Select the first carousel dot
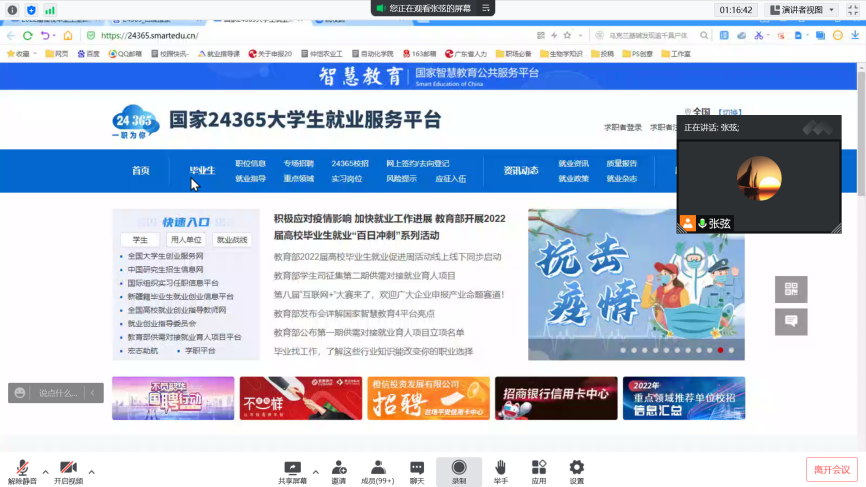This screenshot has height=487, width=866. pos(623,350)
